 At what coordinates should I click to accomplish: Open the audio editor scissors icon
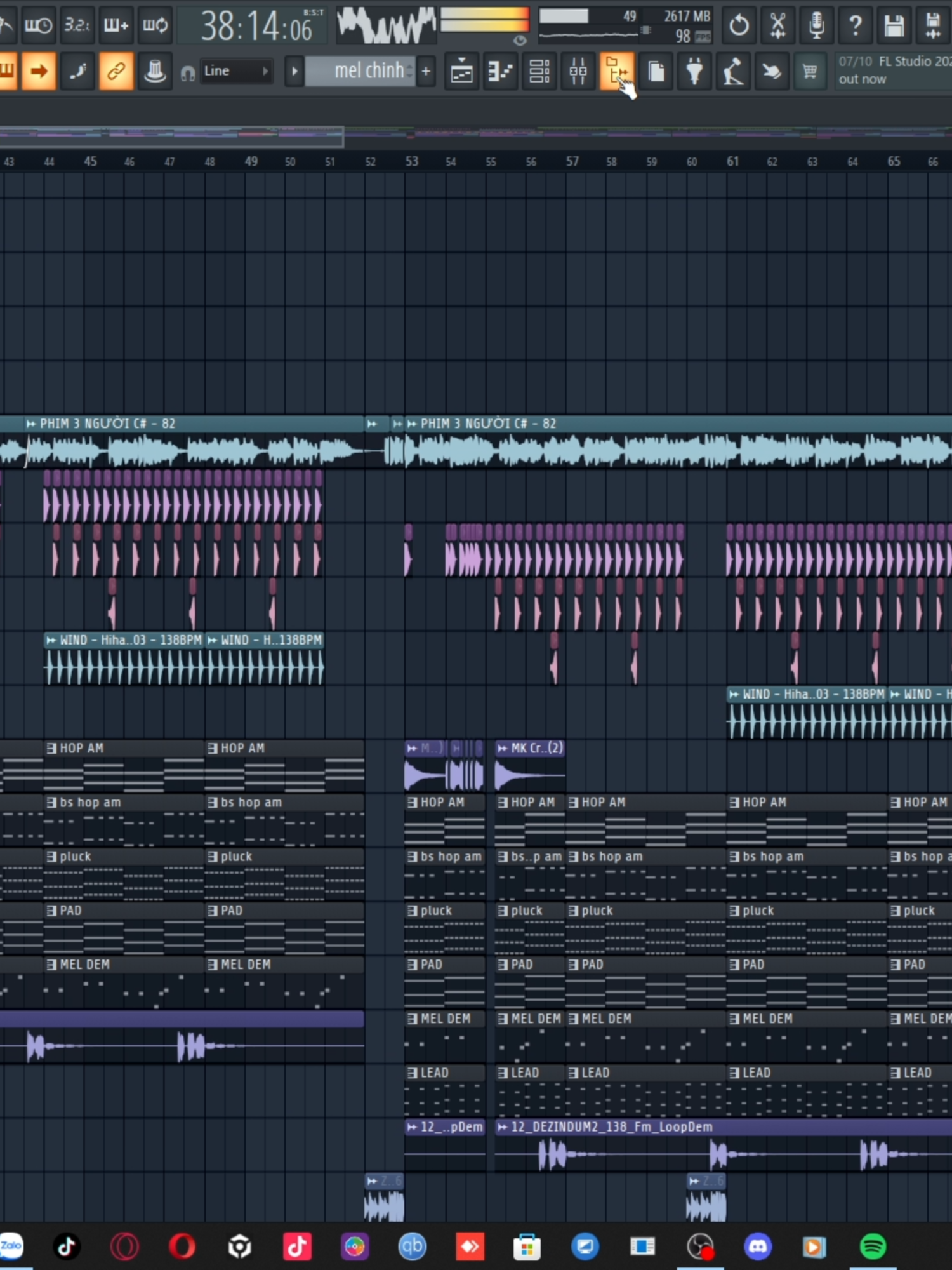pyautogui.click(x=777, y=25)
